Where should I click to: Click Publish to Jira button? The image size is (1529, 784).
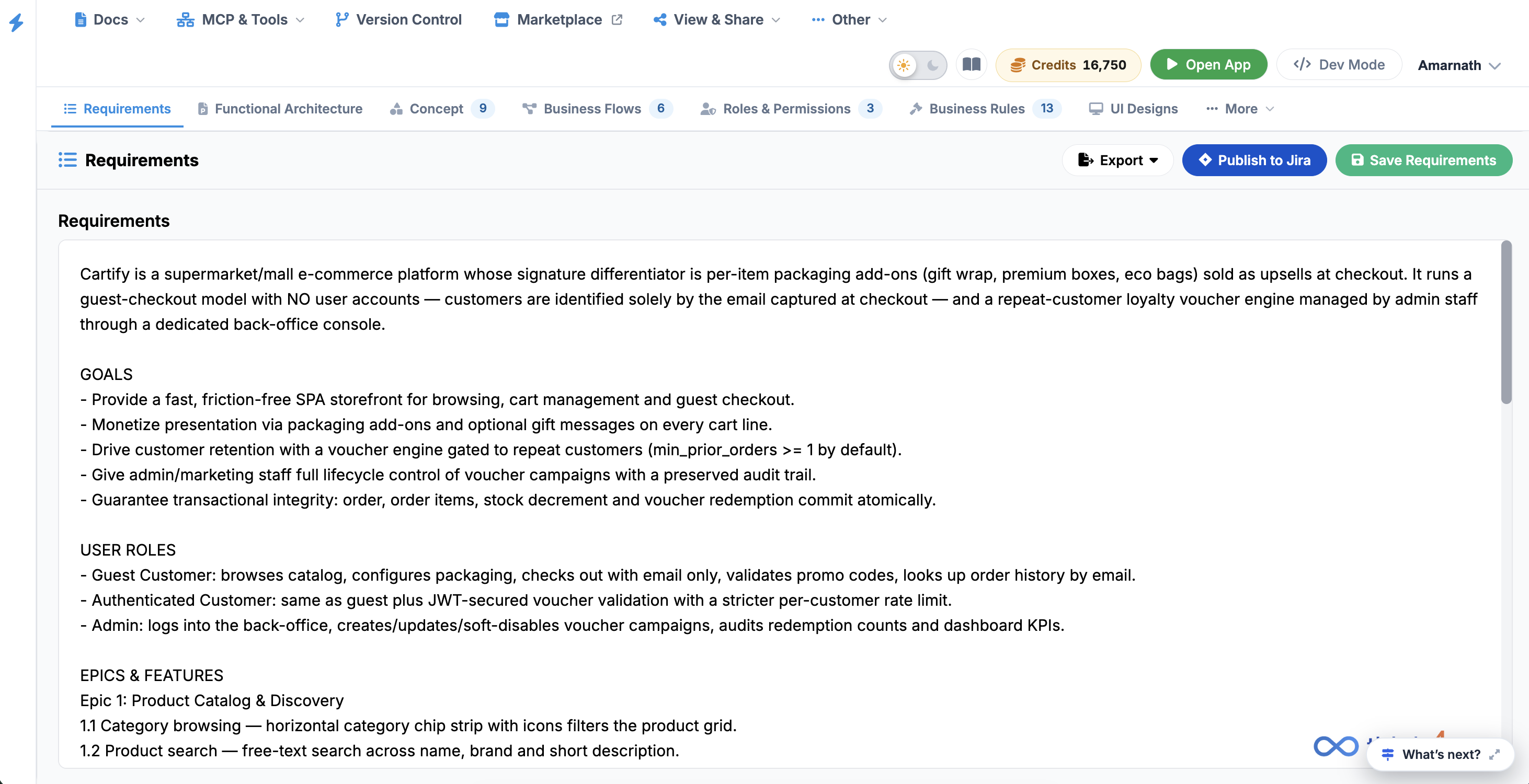point(1254,160)
